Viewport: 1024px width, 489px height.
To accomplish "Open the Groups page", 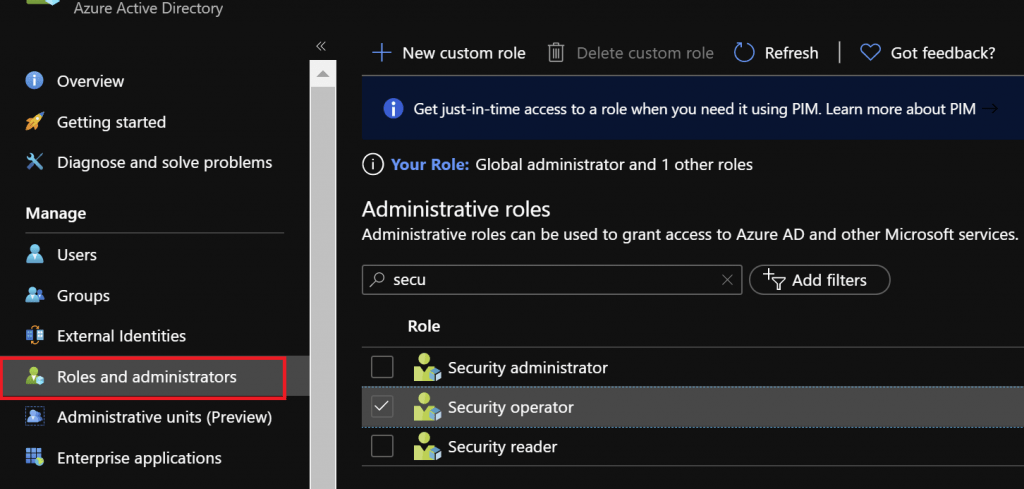I will coord(83,296).
